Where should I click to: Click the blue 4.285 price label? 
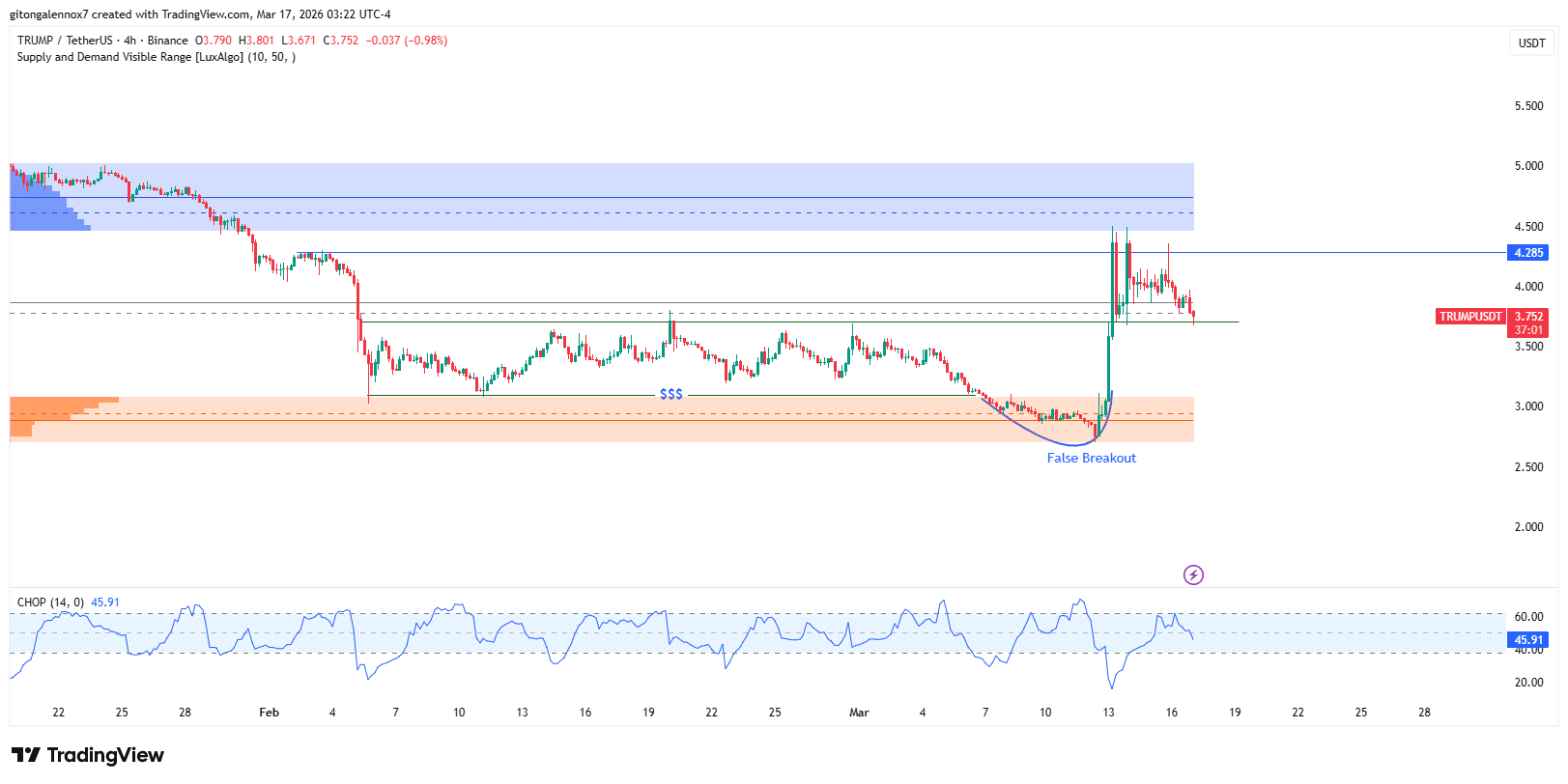click(x=1527, y=253)
